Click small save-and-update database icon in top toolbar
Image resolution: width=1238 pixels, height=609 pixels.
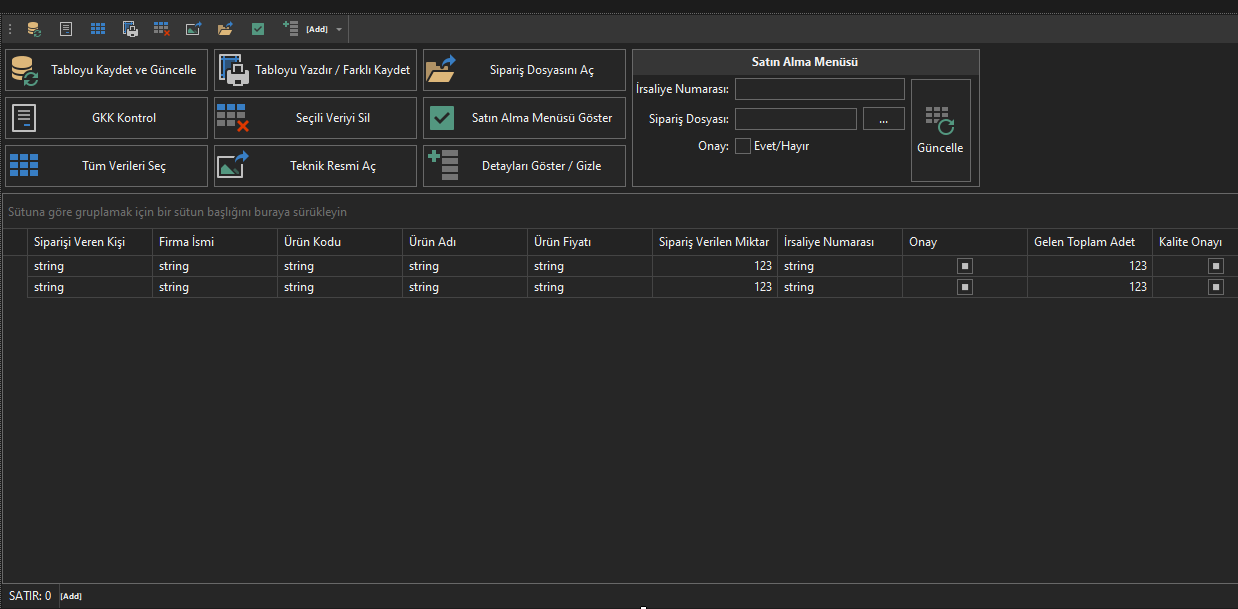coord(33,29)
